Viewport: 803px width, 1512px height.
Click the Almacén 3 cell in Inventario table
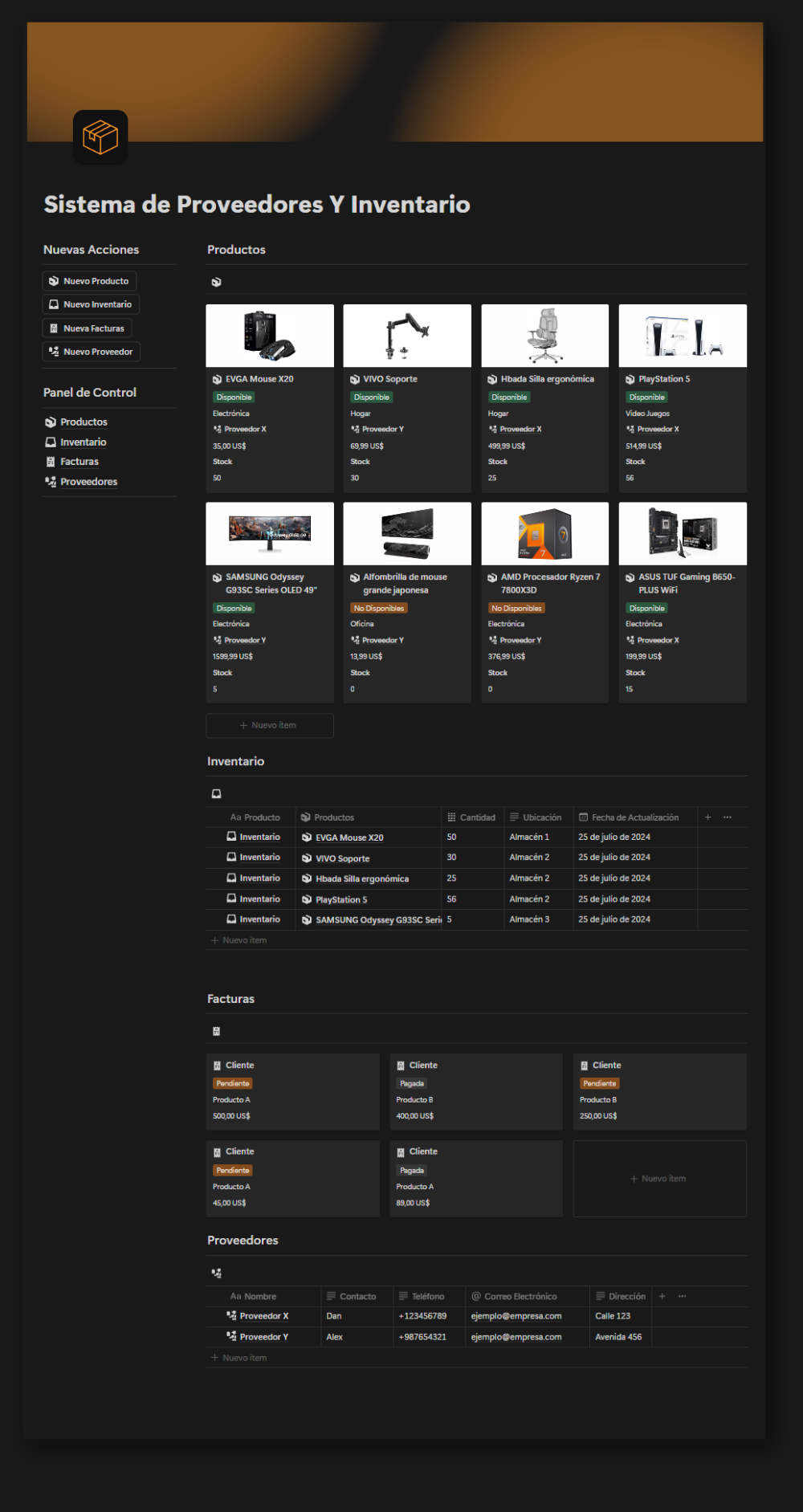coord(539,919)
